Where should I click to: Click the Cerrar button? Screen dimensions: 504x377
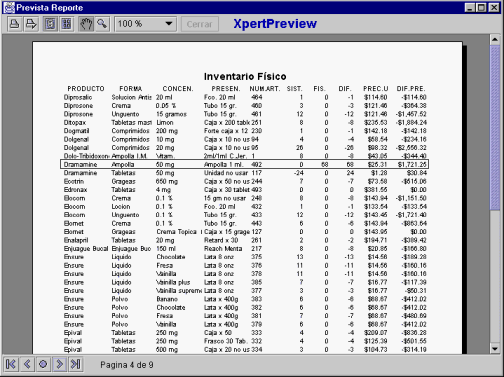(x=200, y=24)
